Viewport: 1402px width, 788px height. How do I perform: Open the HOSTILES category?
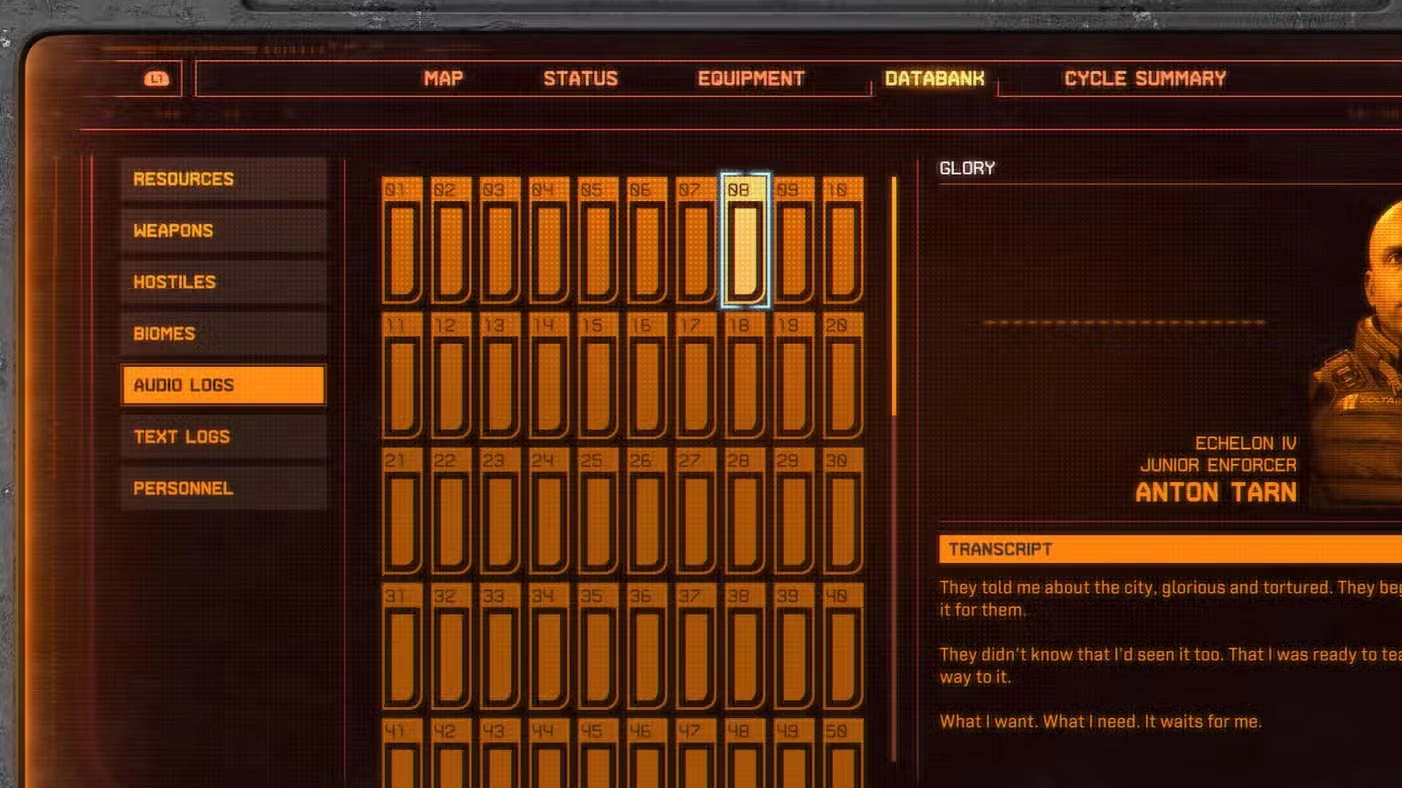[x=224, y=282]
